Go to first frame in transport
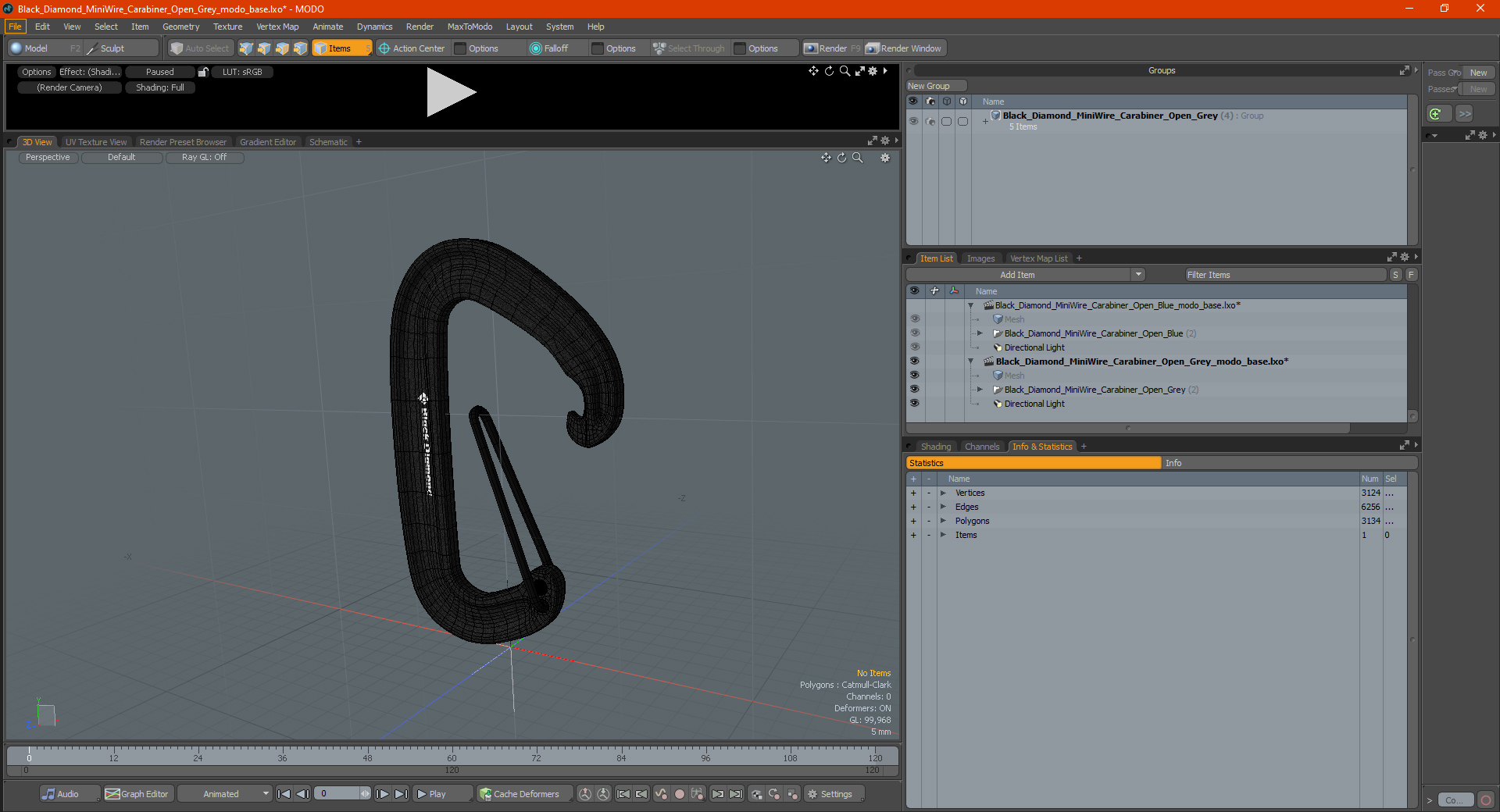The height and width of the screenshot is (812, 1500). pos(284,794)
